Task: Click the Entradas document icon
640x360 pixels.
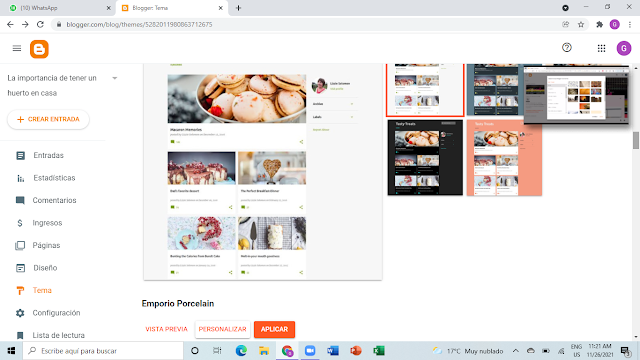Action: pyautogui.click(x=20, y=156)
